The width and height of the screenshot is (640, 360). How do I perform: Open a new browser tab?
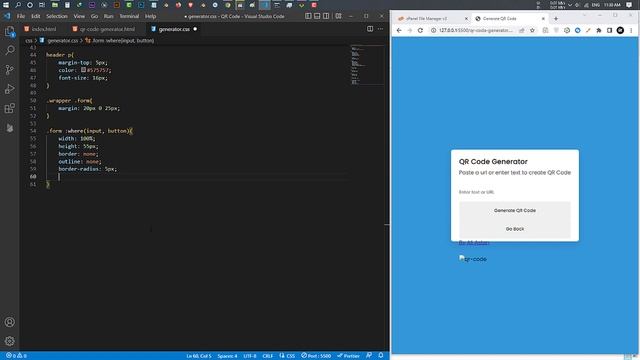pyautogui.click(x=556, y=19)
